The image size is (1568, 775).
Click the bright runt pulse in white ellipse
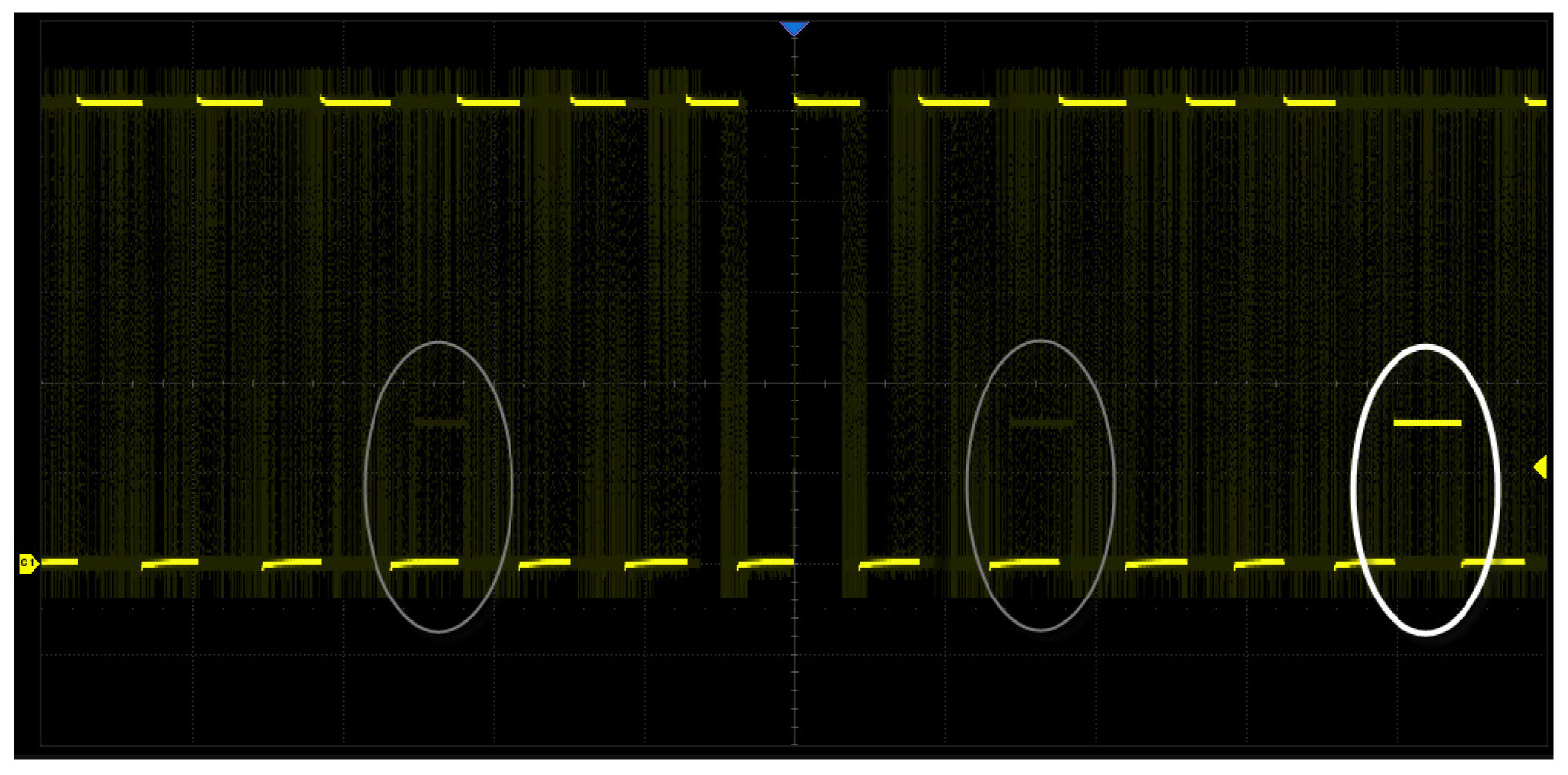tap(1426, 423)
